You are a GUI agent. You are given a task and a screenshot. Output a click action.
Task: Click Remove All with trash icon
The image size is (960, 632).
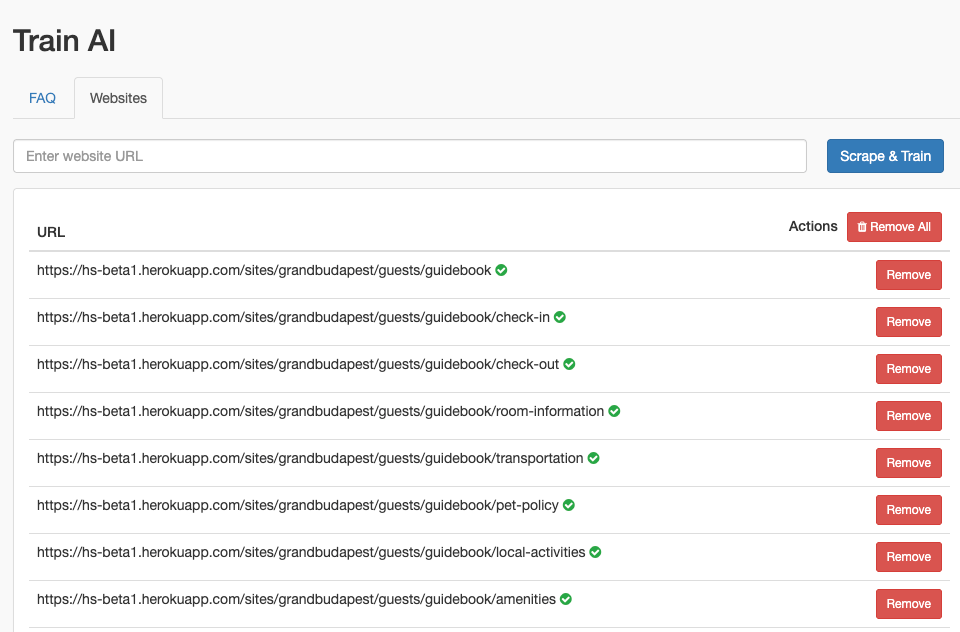(894, 227)
